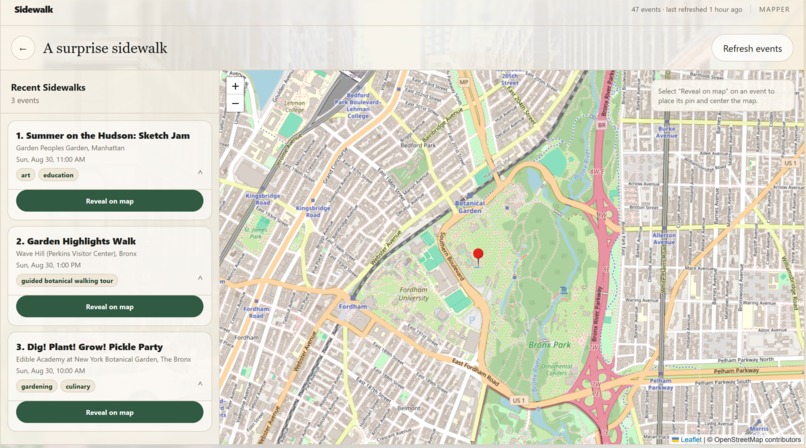Click the Allerton Avenue station label
Screen dimensions: 806x448
click(x=664, y=238)
